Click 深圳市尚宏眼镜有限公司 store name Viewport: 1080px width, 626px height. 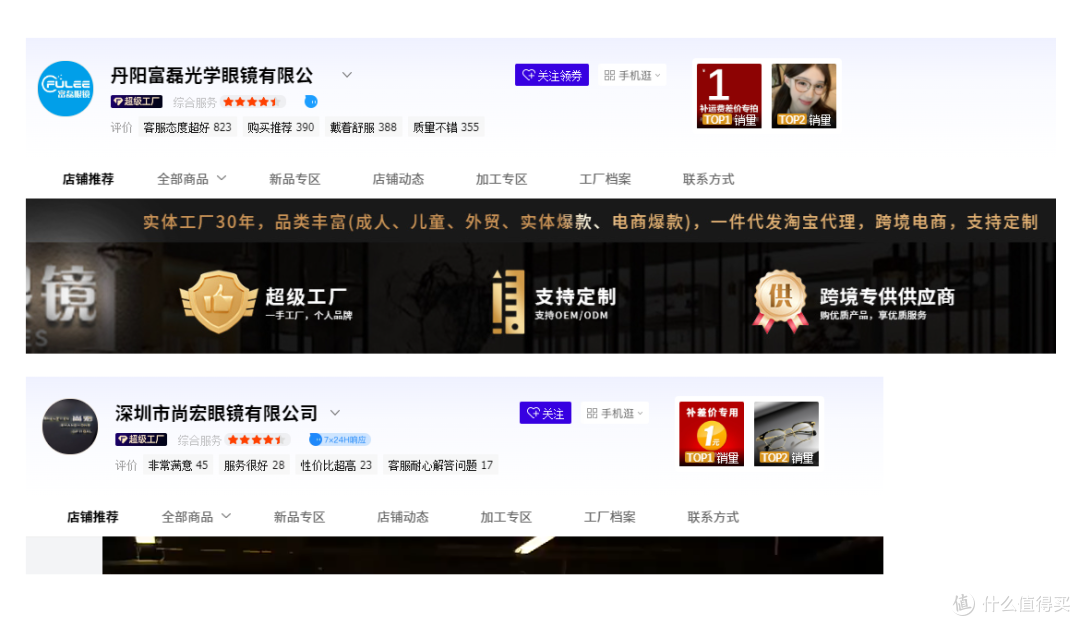(216, 413)
